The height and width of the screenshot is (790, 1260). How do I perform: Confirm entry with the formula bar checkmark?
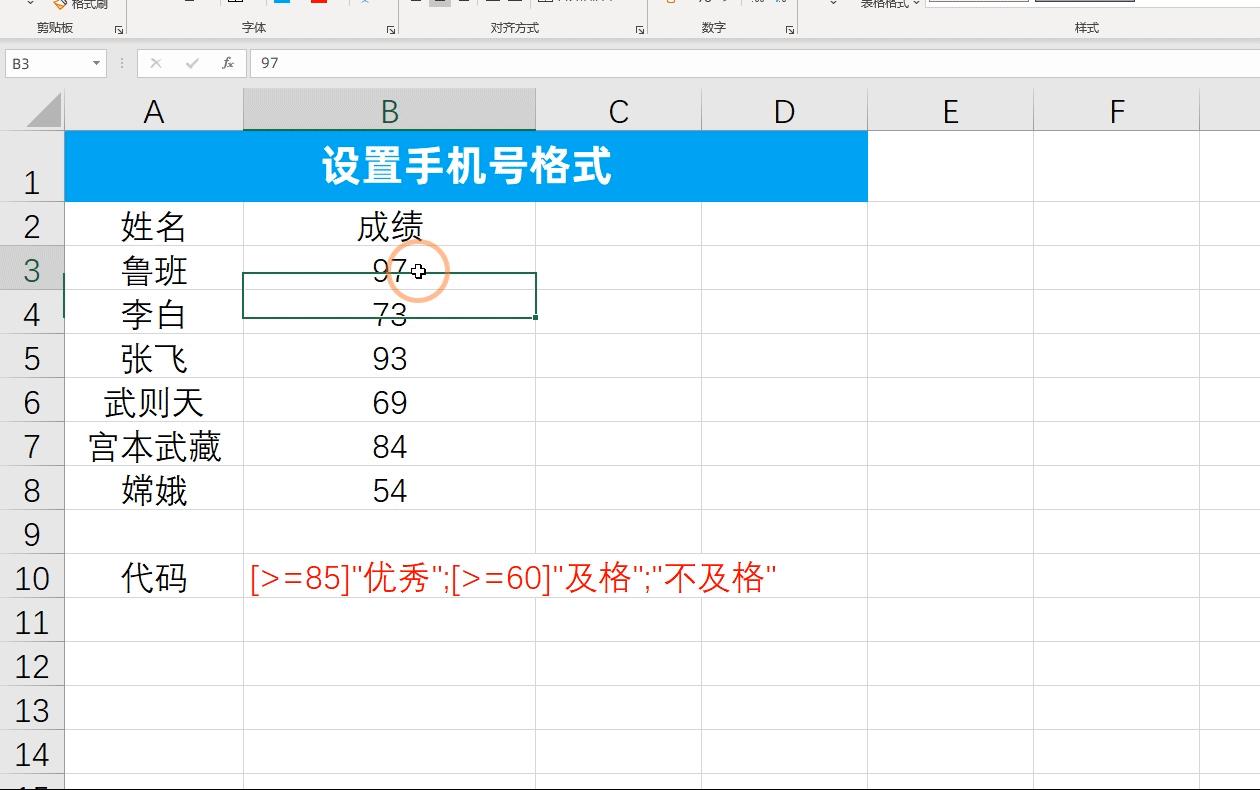point(190,63)
